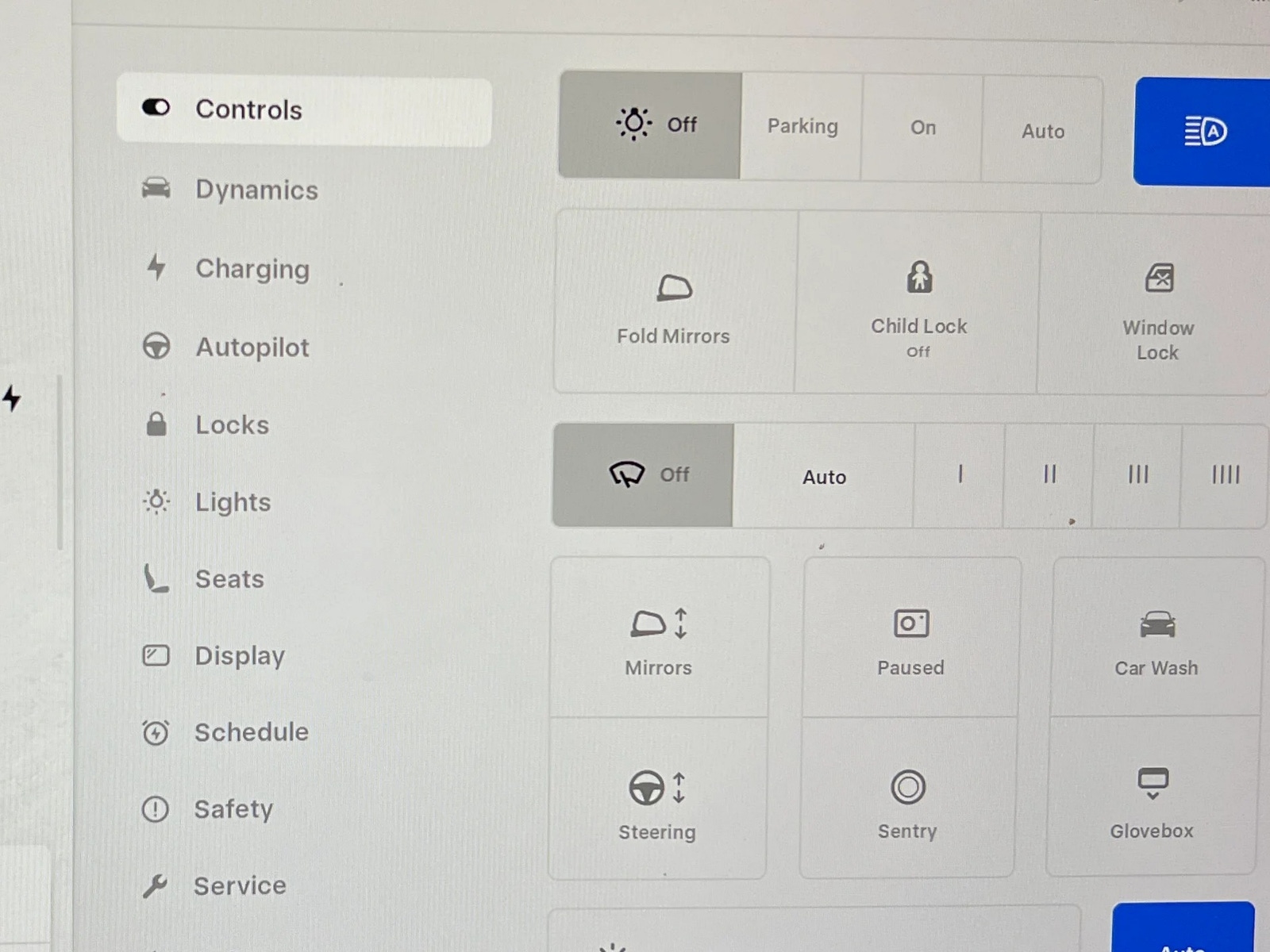The height and width of the screenshot is (952, 1270).
Task: Tap the Paused dashcam icon
Action: point(911,624)
